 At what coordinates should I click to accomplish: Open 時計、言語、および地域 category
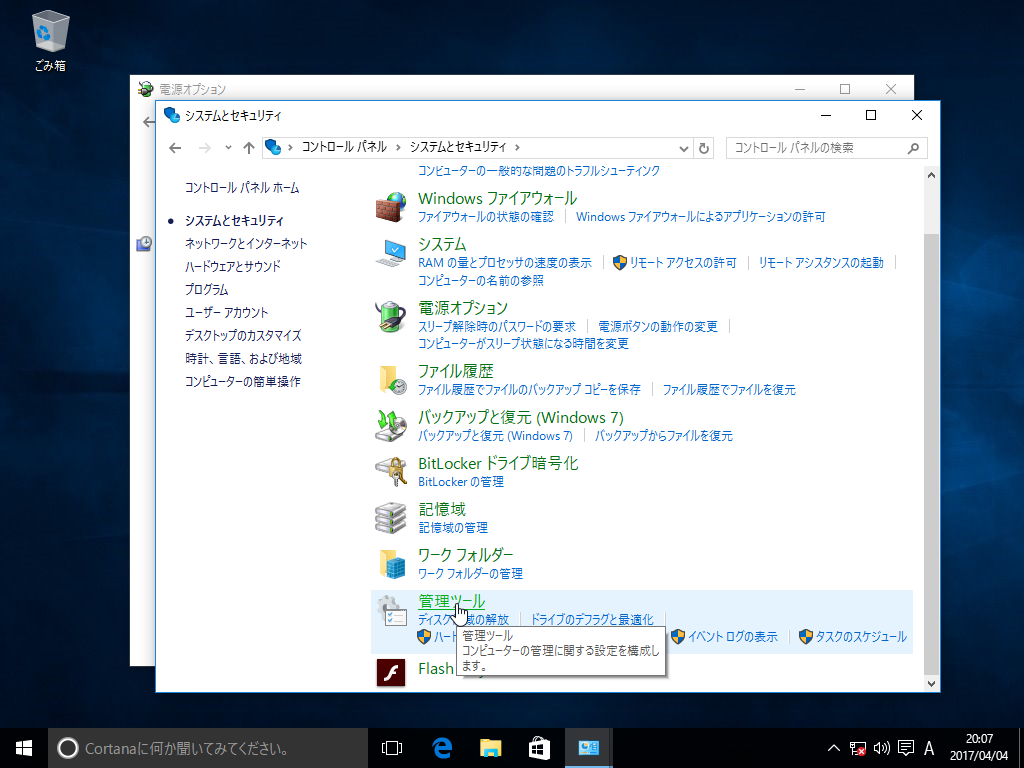(x=244, y=359)
